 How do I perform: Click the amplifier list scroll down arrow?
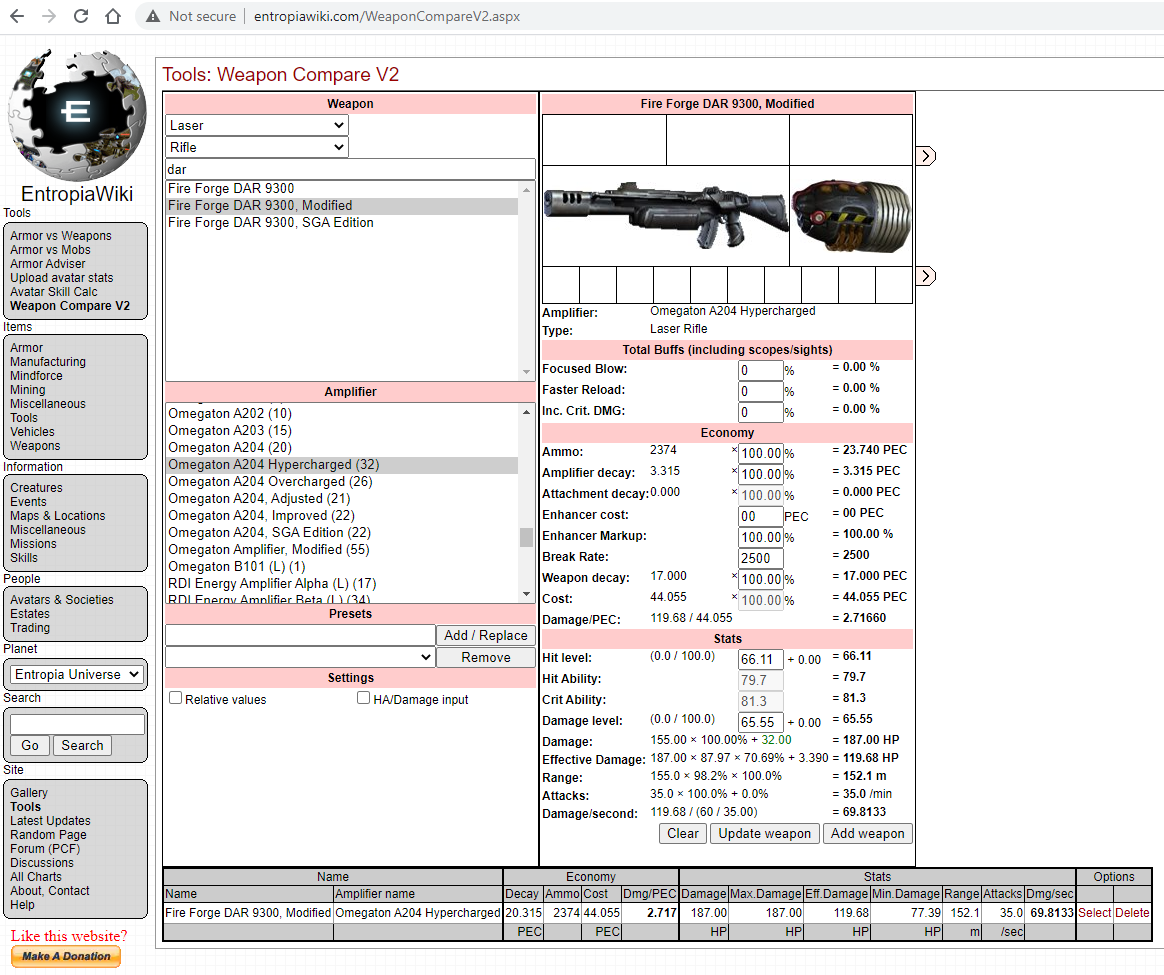(526, 594)
